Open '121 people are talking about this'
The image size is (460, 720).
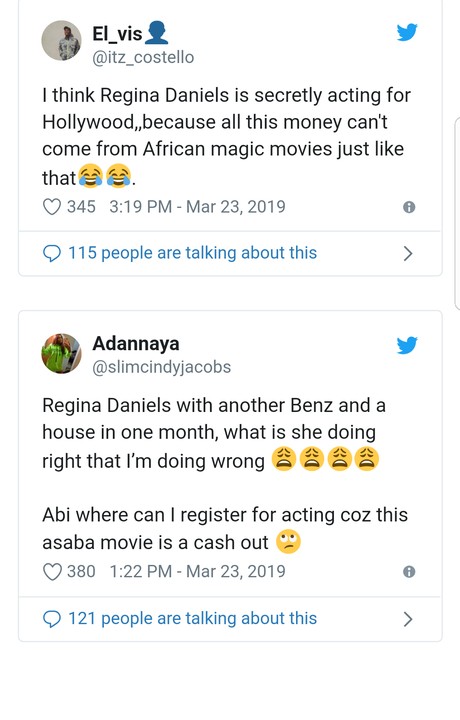192,619
